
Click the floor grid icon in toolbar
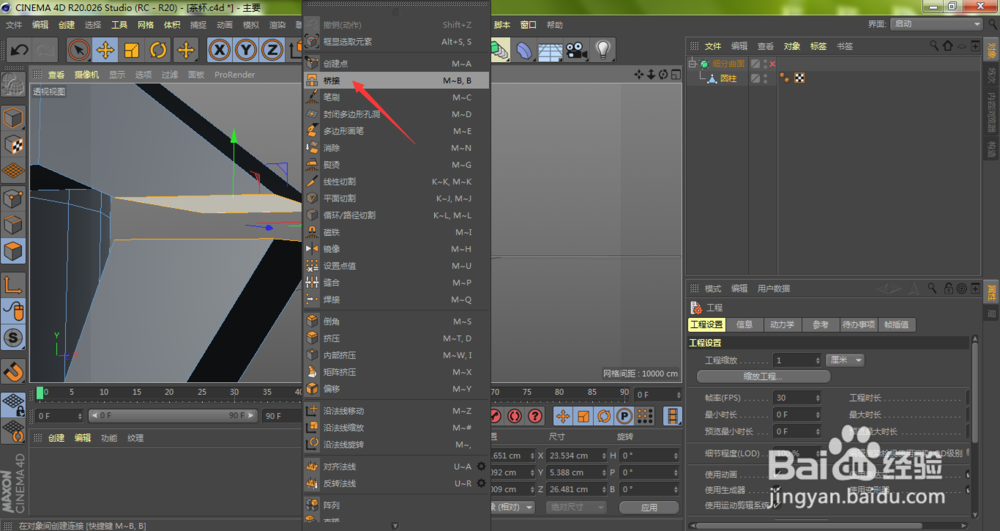click(550, 51)
